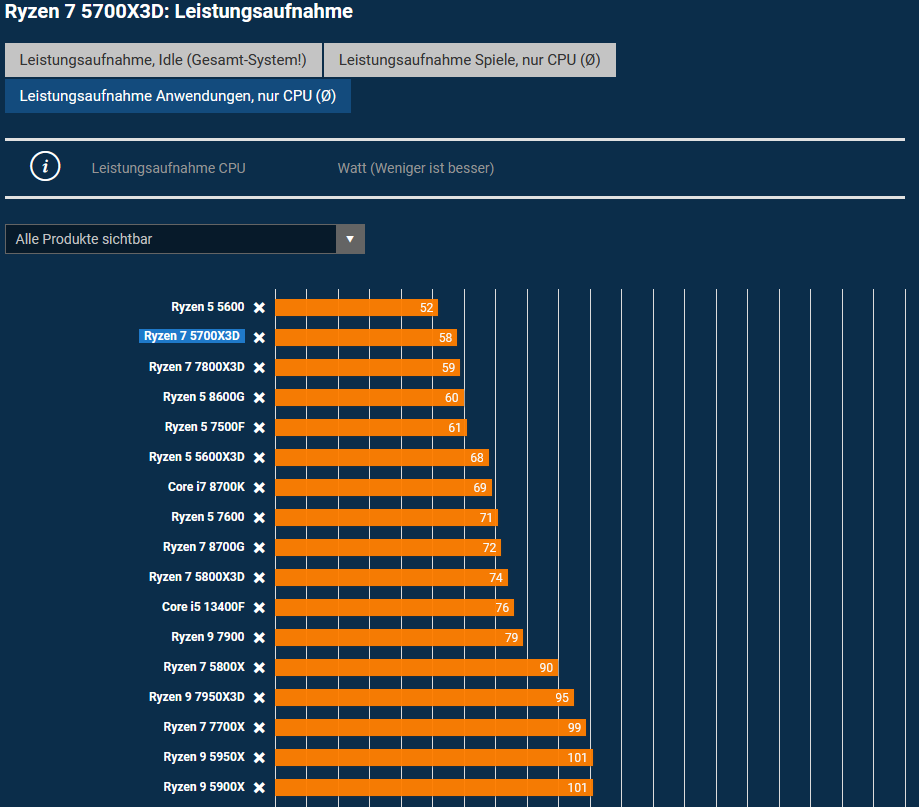
Task: Remove Ryzen 7 5800X using its X icon
Action: [259, 668]
